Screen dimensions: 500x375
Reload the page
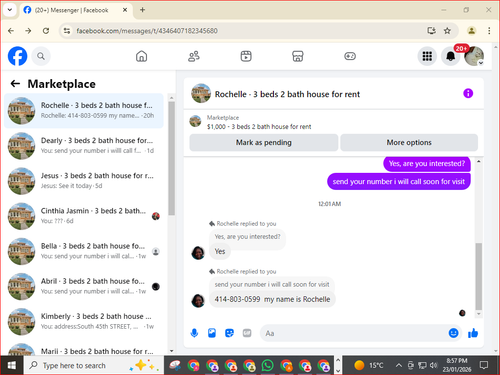46,31
